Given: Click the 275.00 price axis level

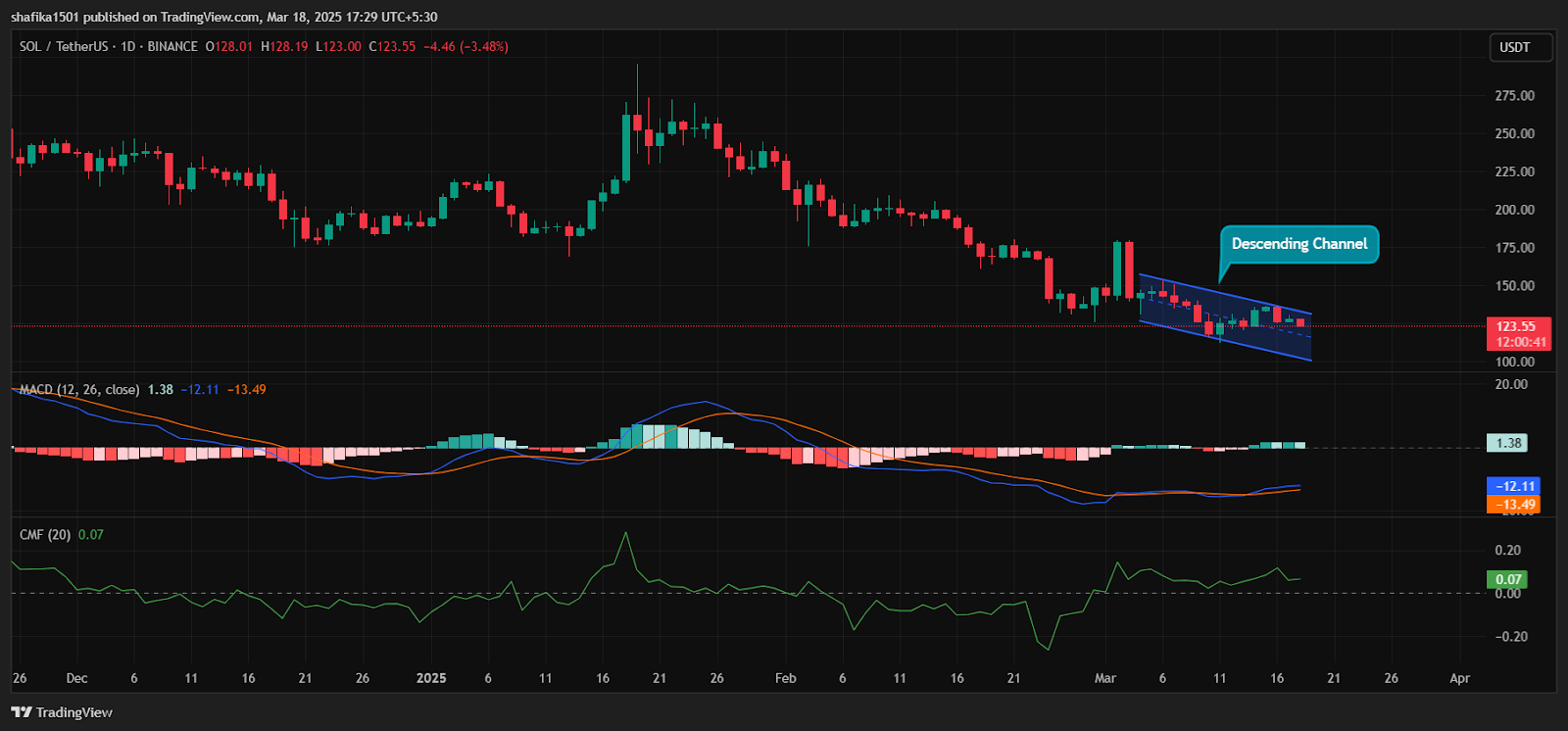Looking at the screenshot, I should tap(1514, 96).
